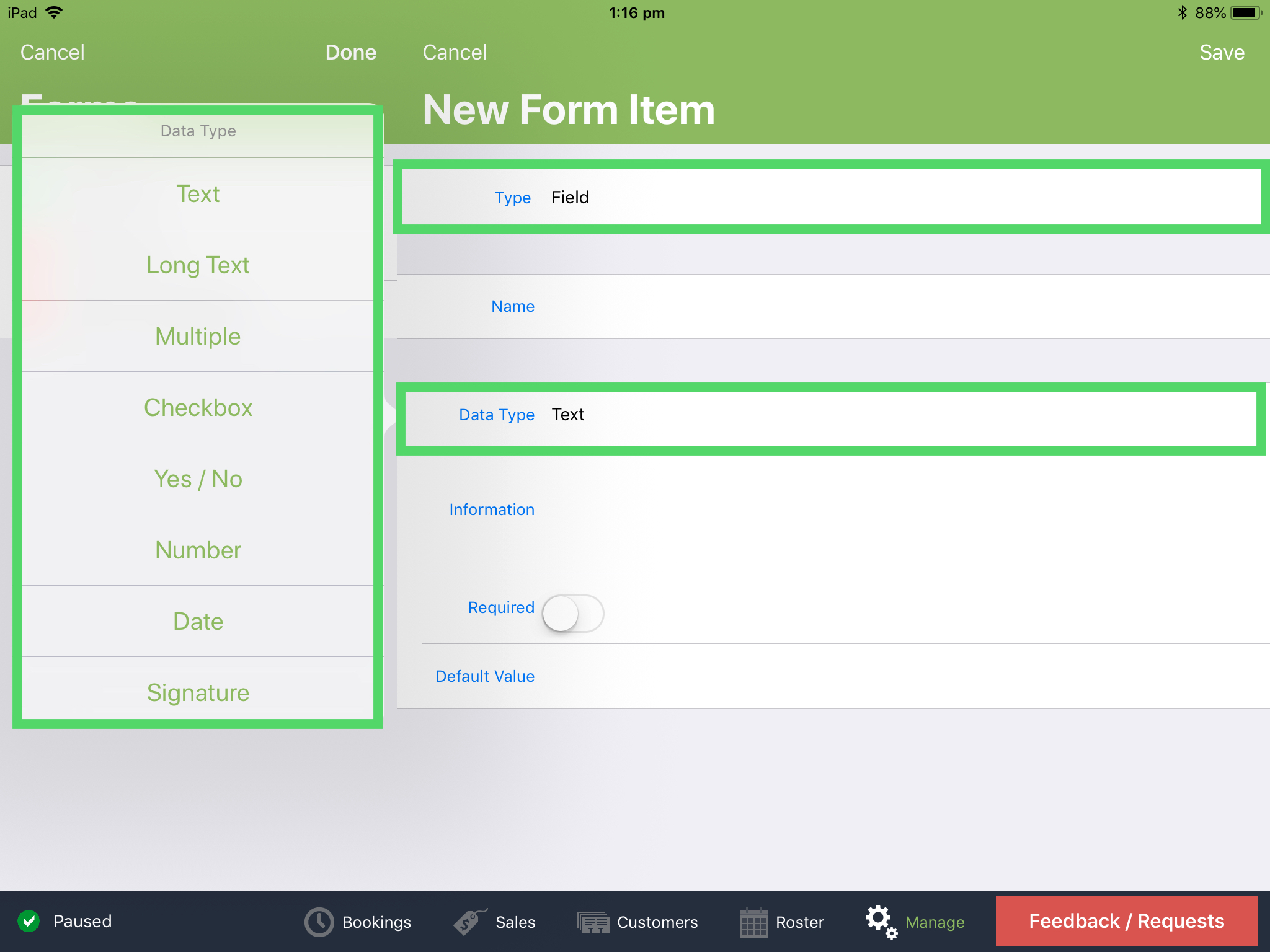The width and height of the screenshot is (1270, 952).
Task: Select Long Text from the data type list
Action: click(x=198, y=265)
